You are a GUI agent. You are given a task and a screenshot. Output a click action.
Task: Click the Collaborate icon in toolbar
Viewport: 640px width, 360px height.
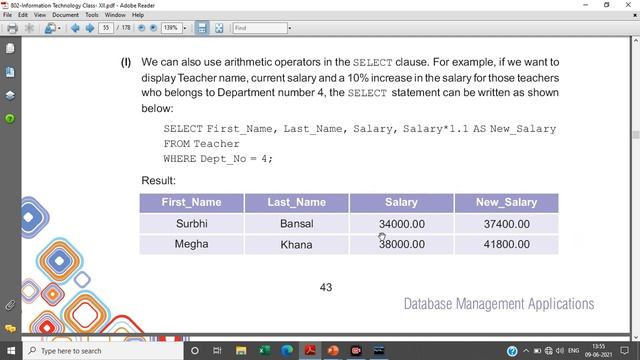click(x=50, y=28)
